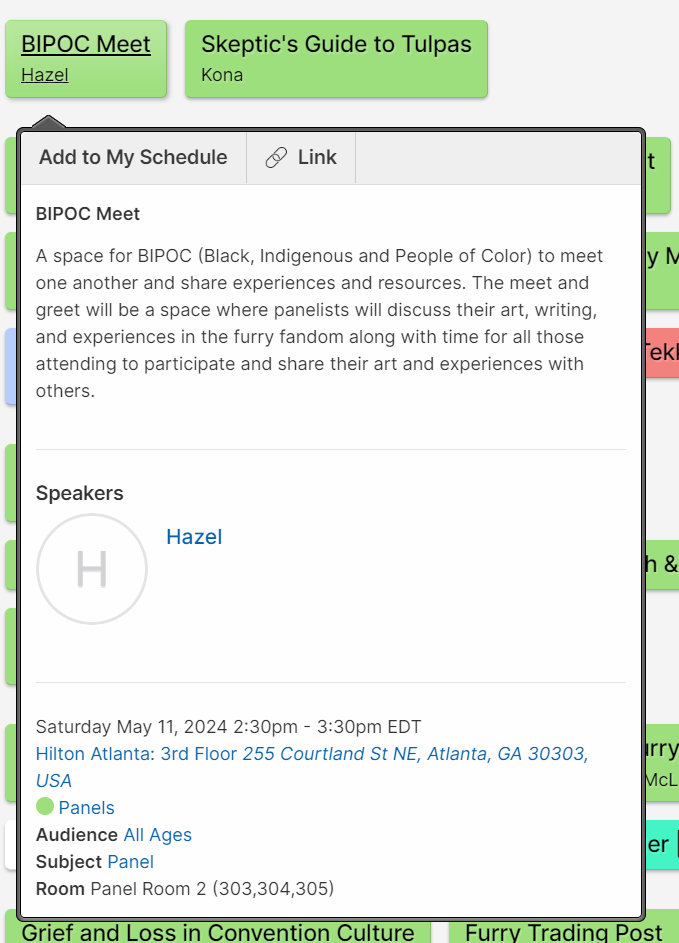Image resolution: width=679 pixels, height=943 pixels.
Task: Click the Link button in popup
Action: [x=301, y=158]
